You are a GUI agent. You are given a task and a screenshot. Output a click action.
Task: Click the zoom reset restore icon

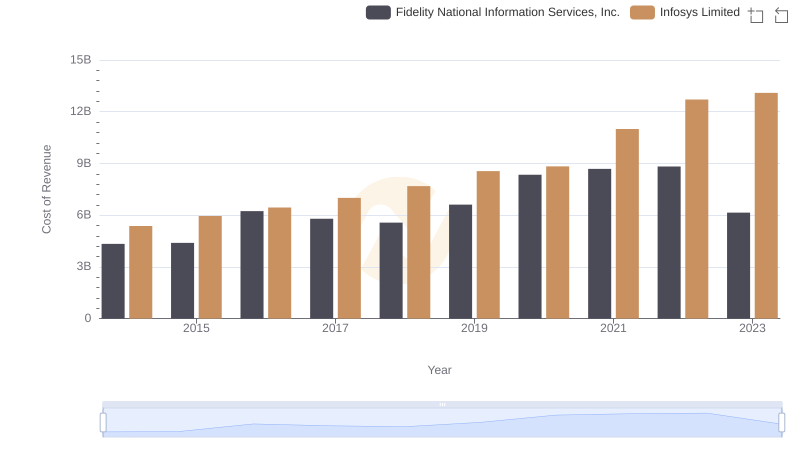[x=781, y=15]
